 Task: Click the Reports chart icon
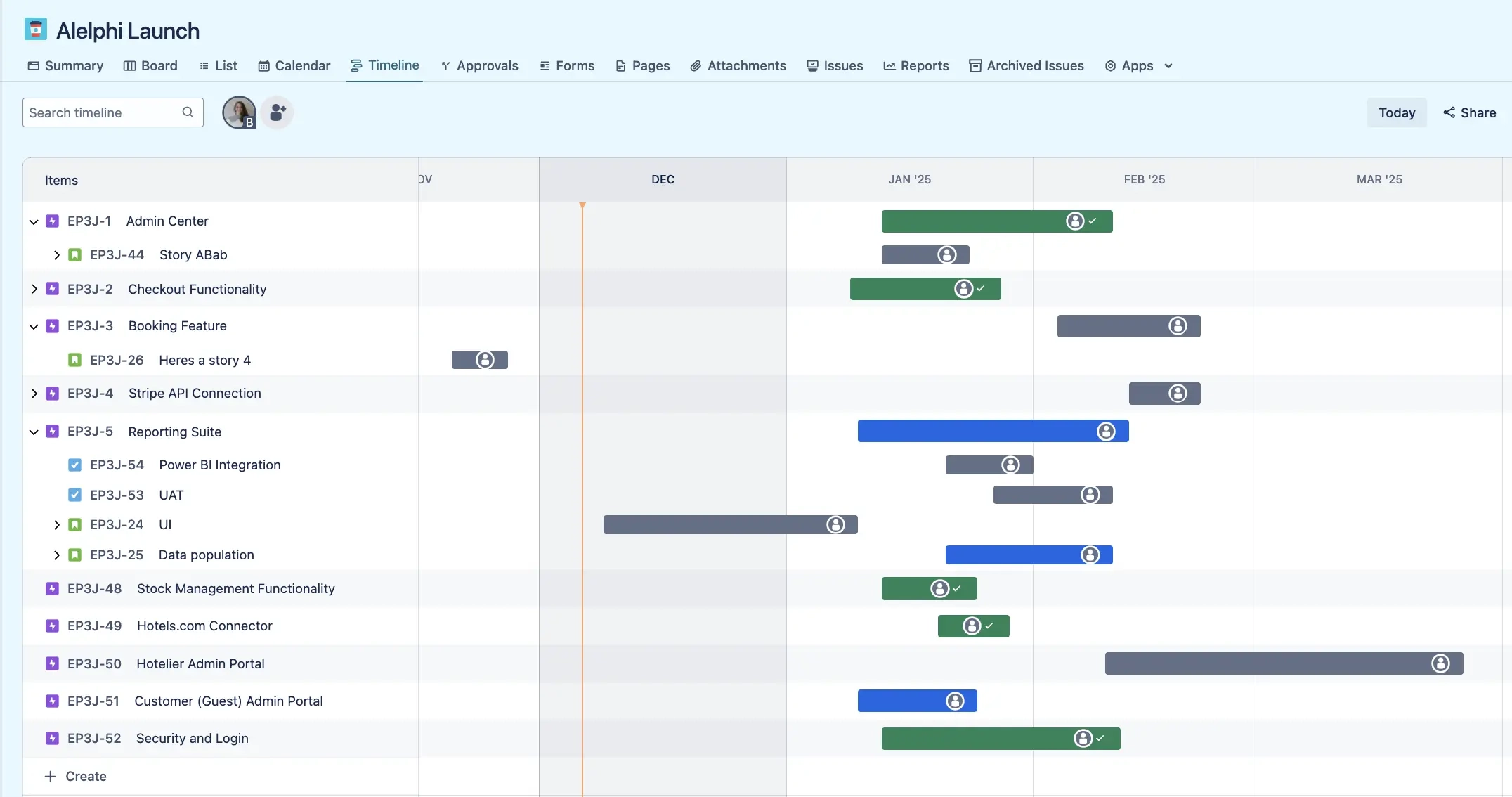[x=890, y=65]
